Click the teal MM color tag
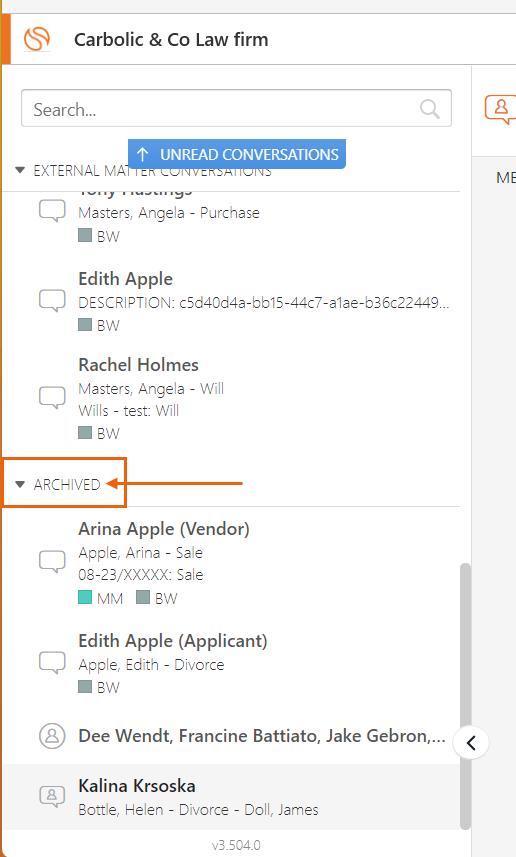The image size is (516, 857). pyautogui.click(x=101, y=598)
